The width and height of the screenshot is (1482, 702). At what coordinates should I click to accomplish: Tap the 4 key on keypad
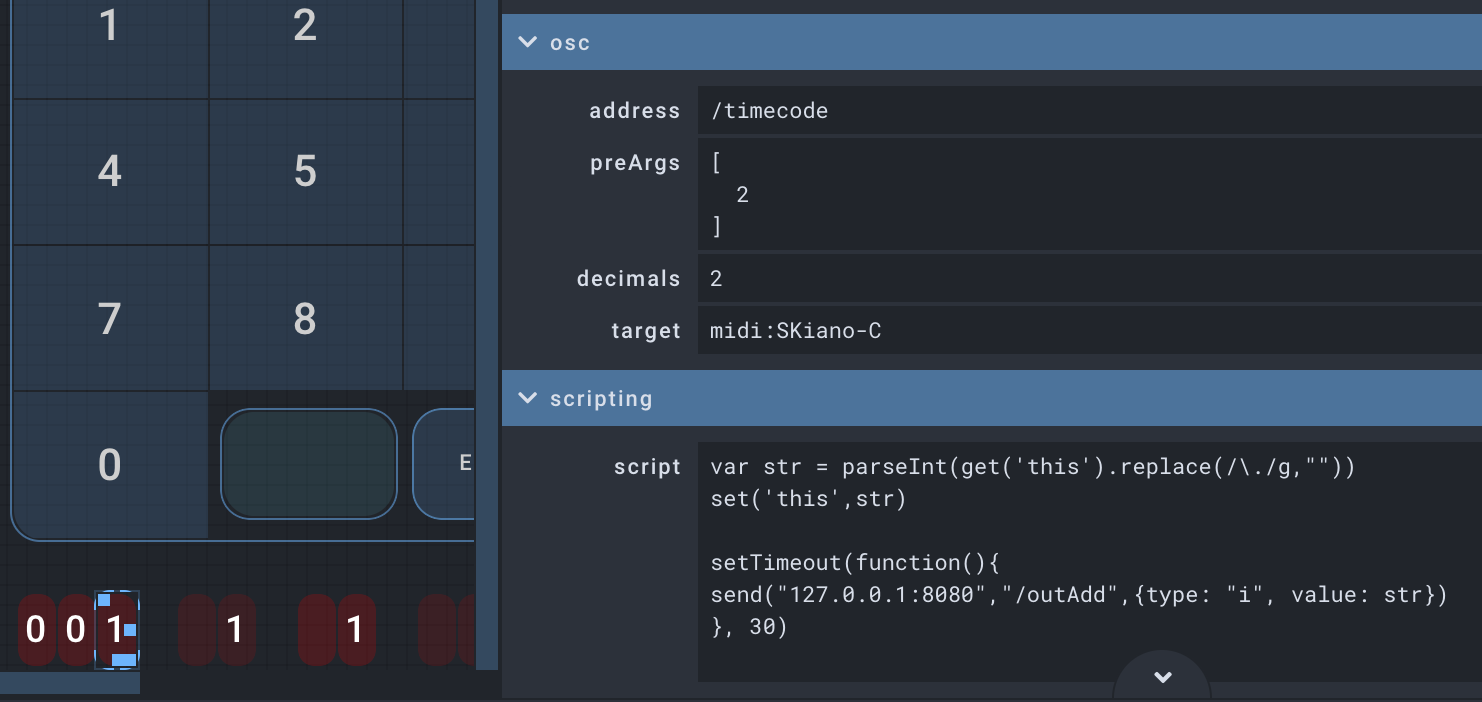click(110, 171)
